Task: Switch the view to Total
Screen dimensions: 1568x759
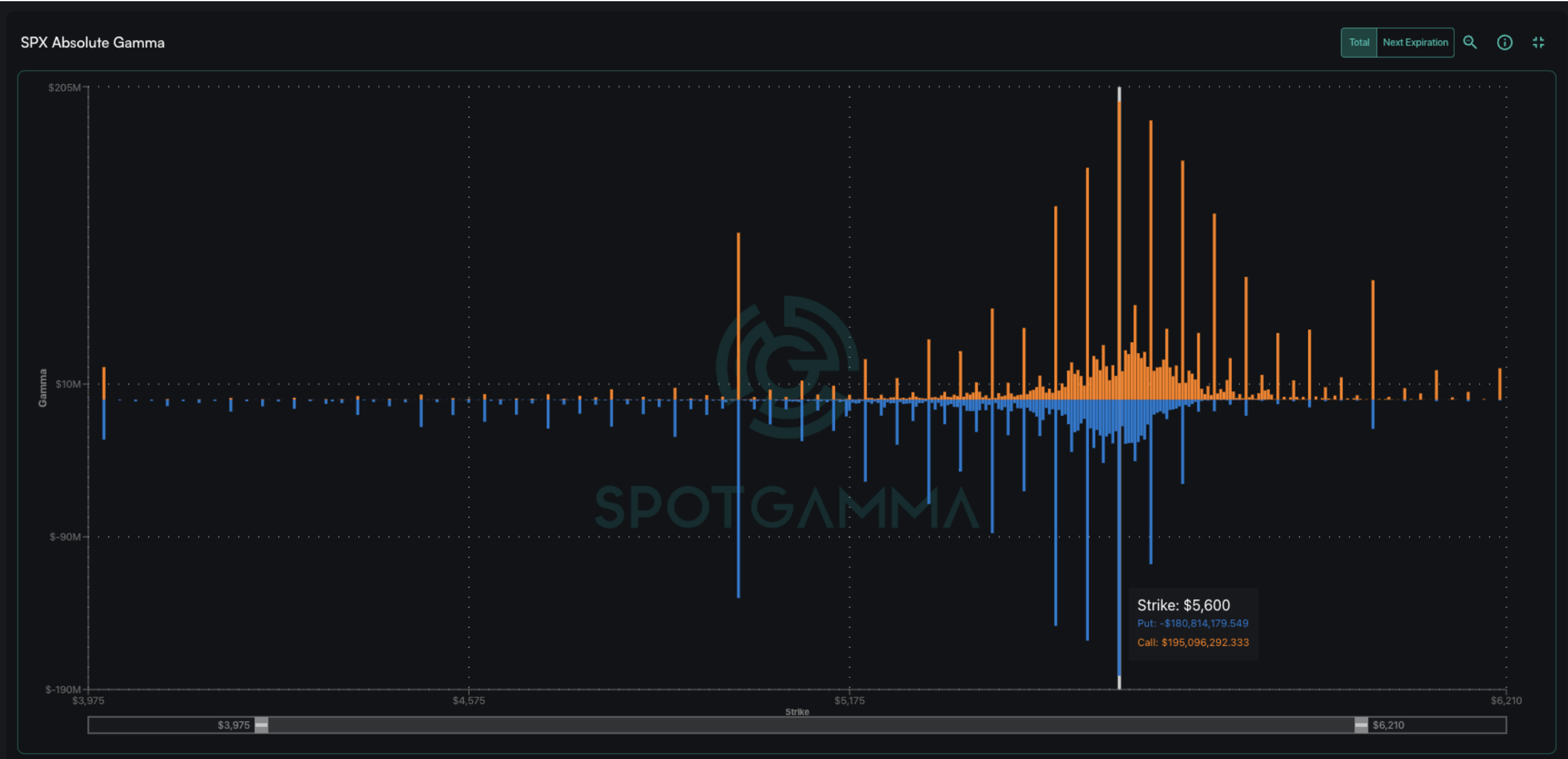Action: (x=1359, y=42)
